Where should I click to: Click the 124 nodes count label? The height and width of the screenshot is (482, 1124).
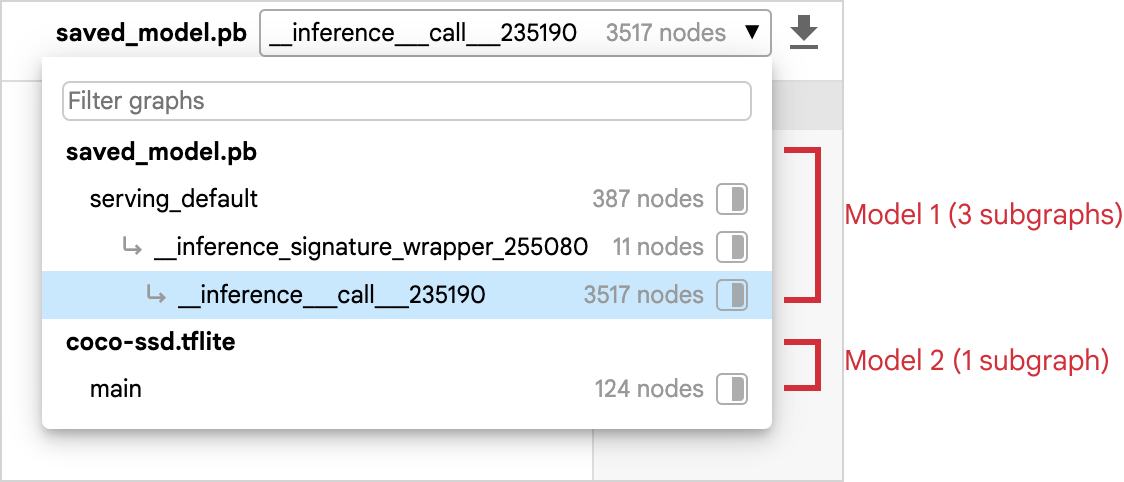pos(648,389)
